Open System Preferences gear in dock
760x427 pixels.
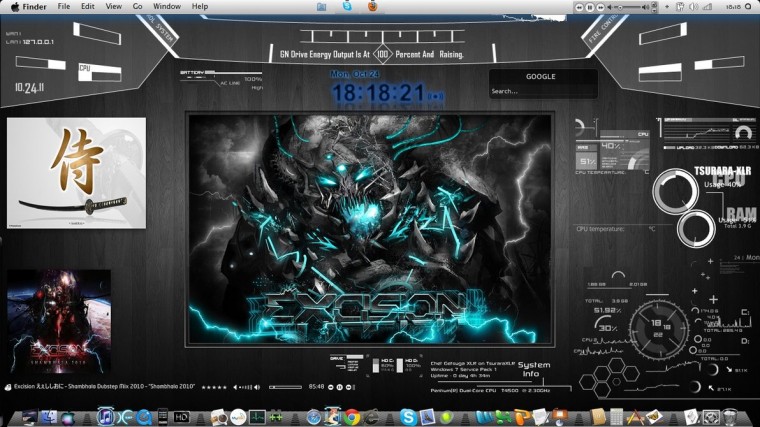point(711,417)
